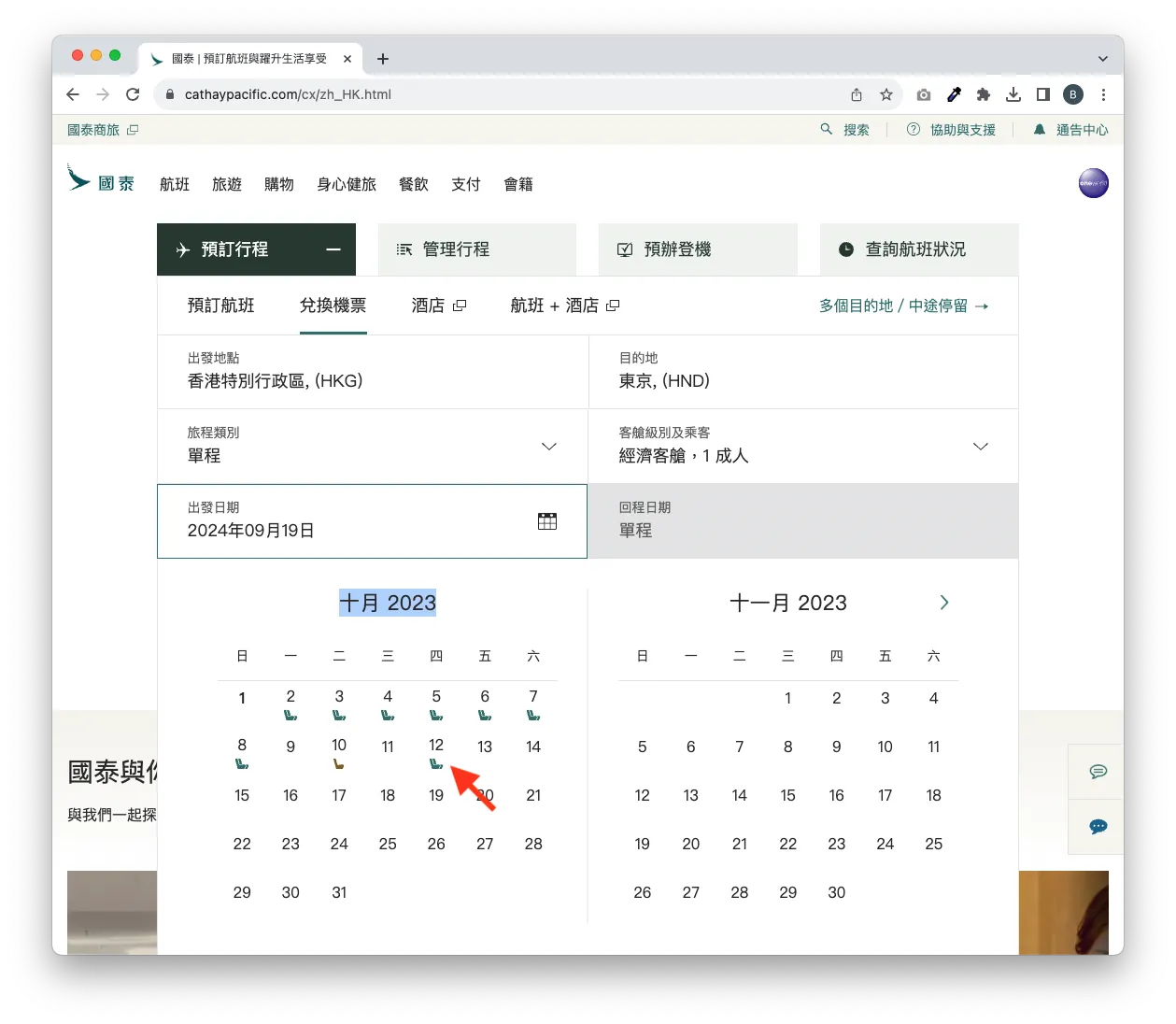Viewport: 1176px width, 1024px height.
Task: Toggle the browser side panel icon
Action: [1043, 94]
